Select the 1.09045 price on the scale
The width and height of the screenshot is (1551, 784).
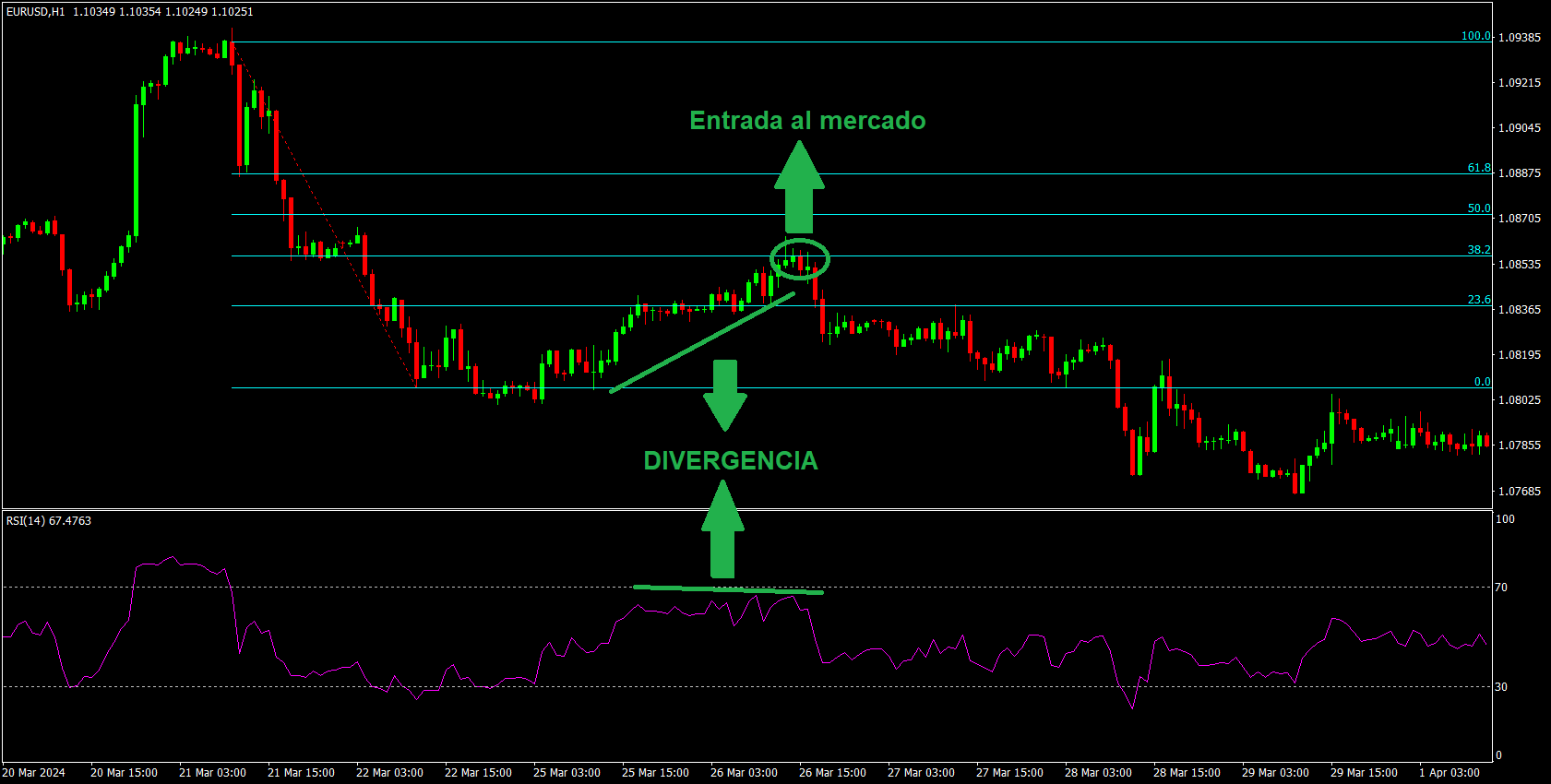[1520, 128]
